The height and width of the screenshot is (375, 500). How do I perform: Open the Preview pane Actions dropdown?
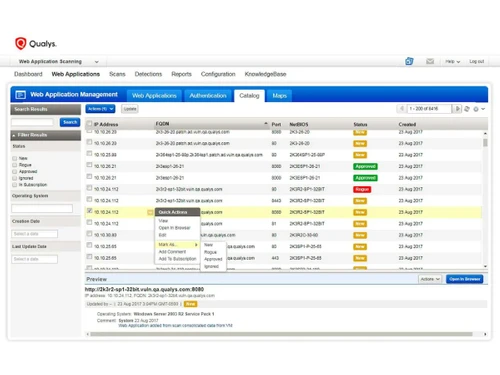(x=430, y=279)
